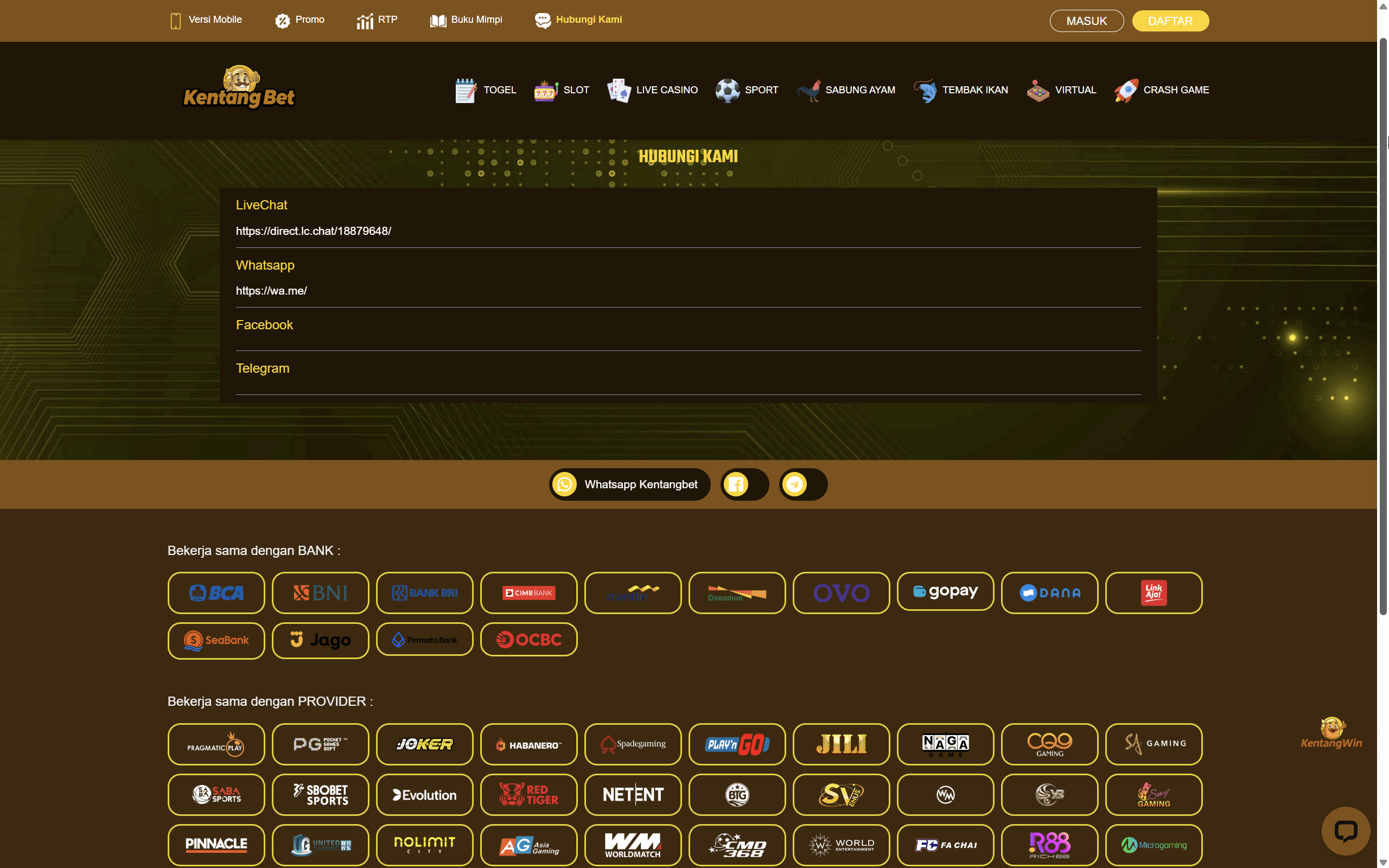The image size is (1389, 868).
Task: Click the Whatsapp Kentangbet button
Action: tap(629, 484)
